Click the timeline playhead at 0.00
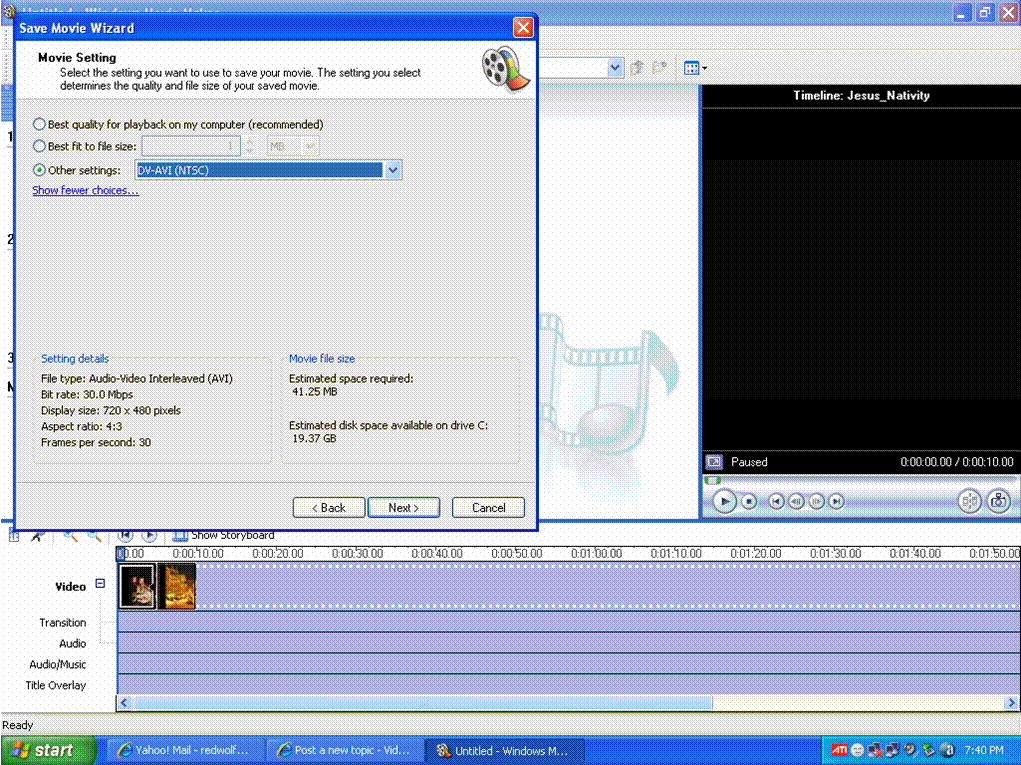This screenshot has height=765, width=1021. [121, 553]
